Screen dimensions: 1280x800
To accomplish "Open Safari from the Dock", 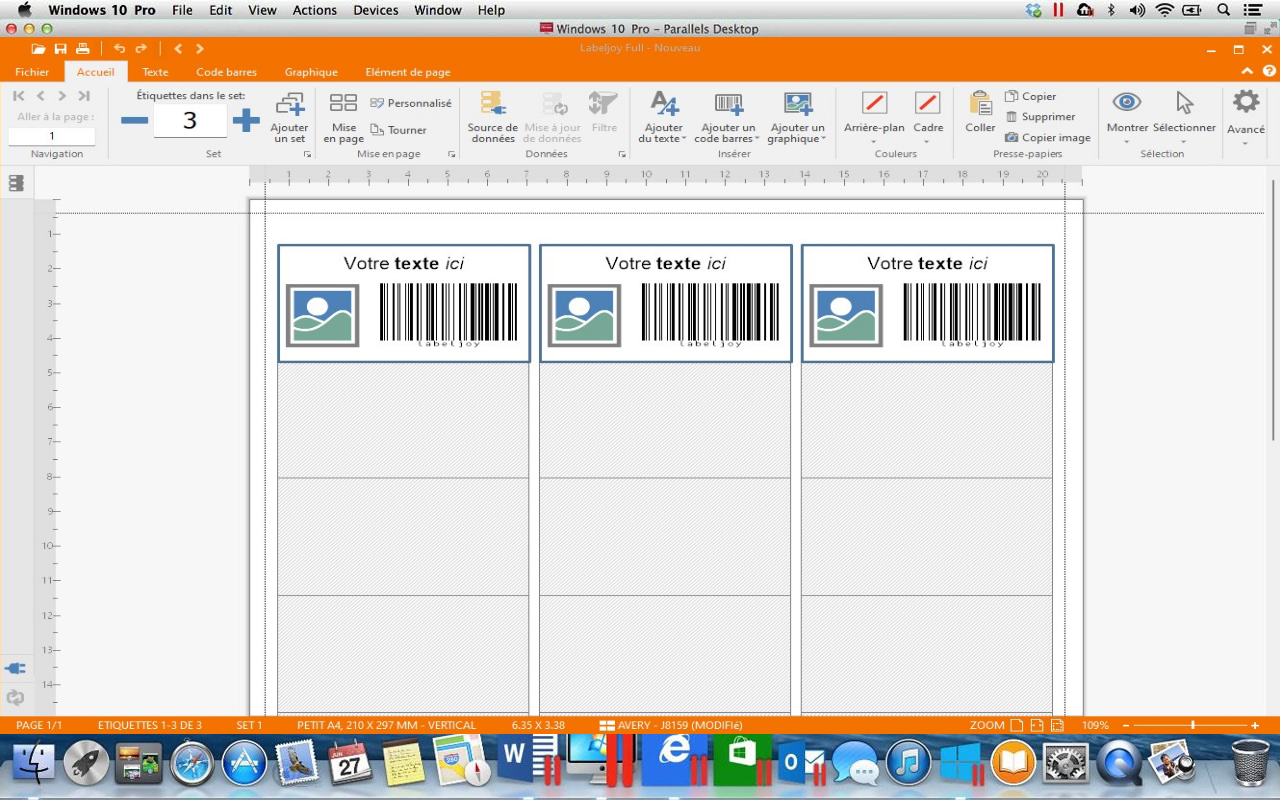I will 191,764.
